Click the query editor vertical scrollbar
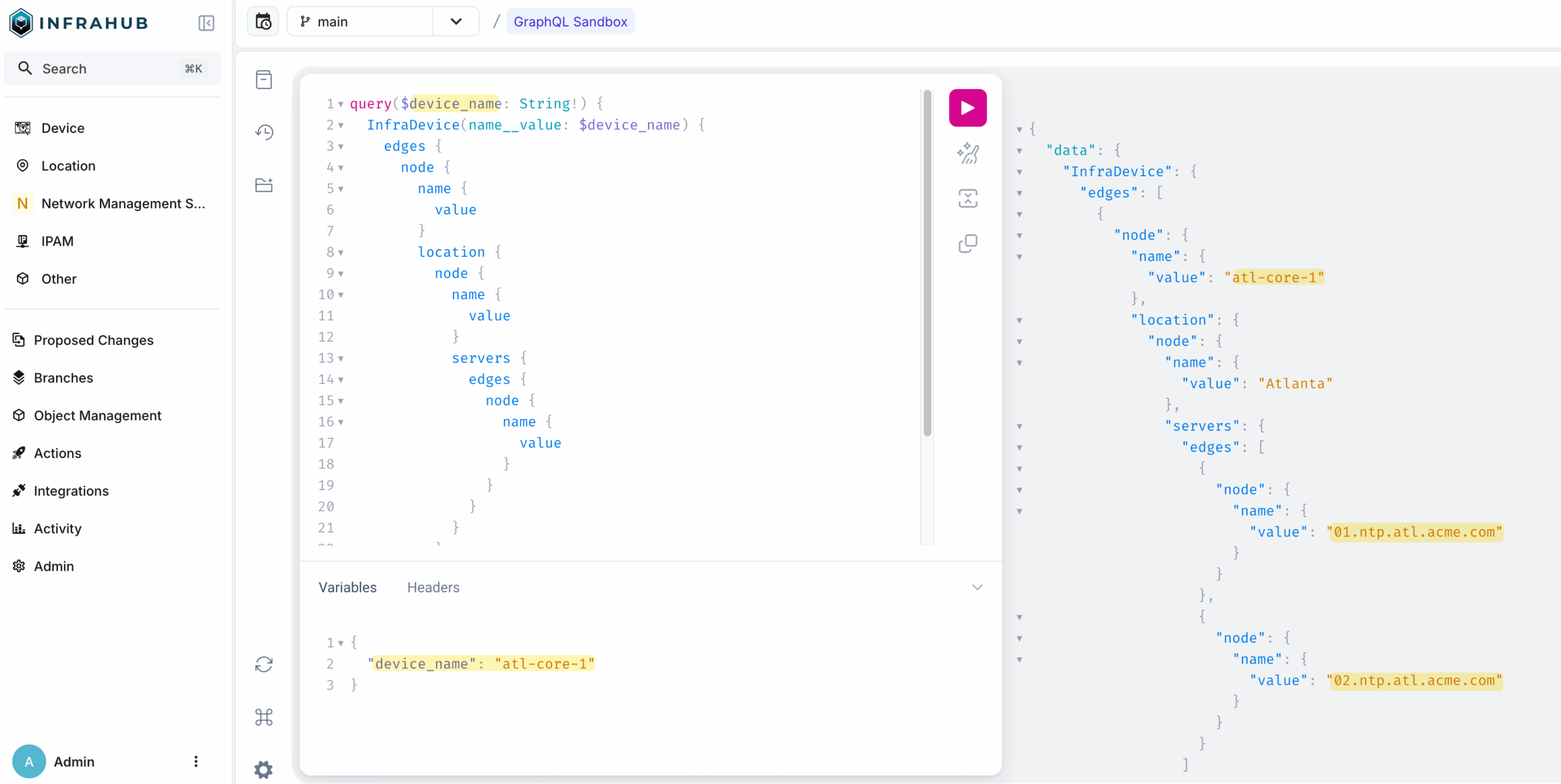Screen dimensions: 1561x784 point(927,263)
